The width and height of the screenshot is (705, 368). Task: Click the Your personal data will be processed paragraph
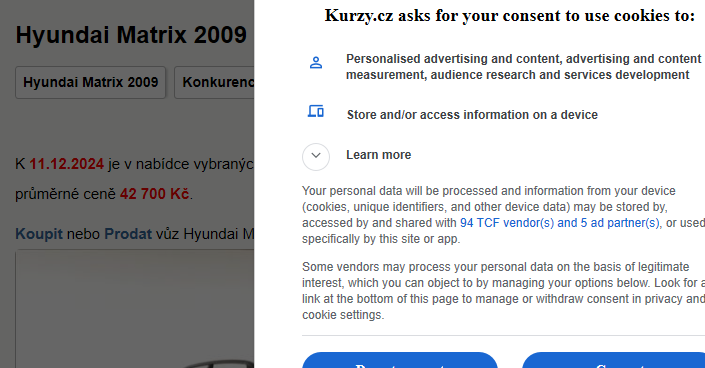(x=504, y=215)
